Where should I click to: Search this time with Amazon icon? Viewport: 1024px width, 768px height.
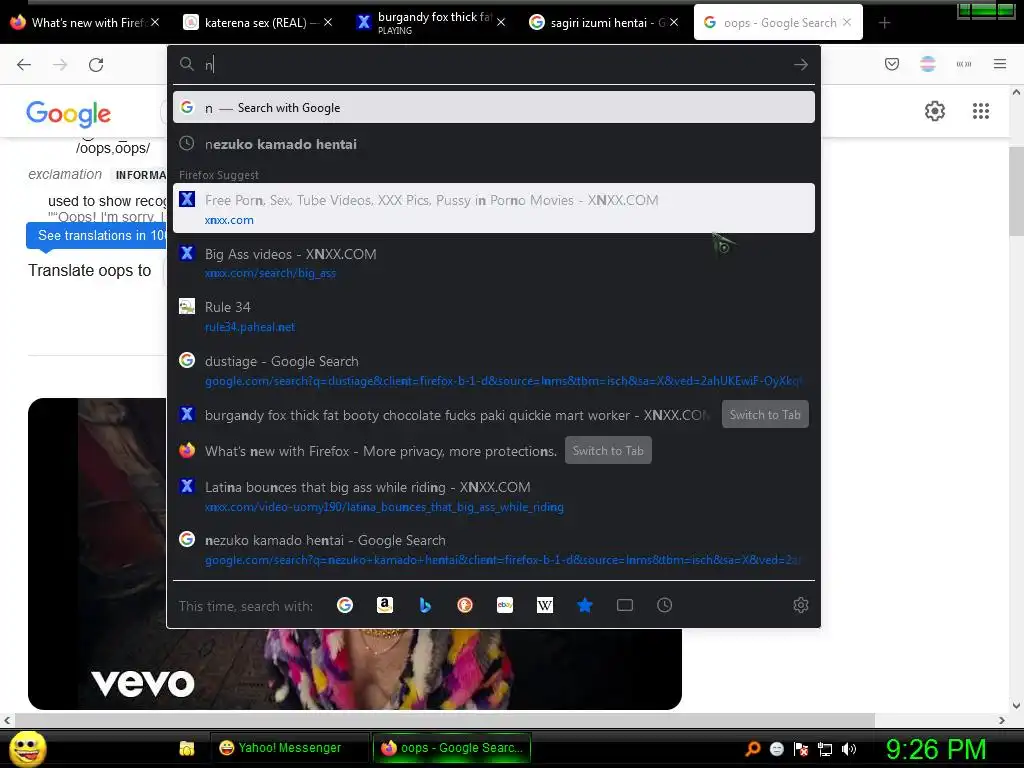pyautogui.click(x=385, y=605)
